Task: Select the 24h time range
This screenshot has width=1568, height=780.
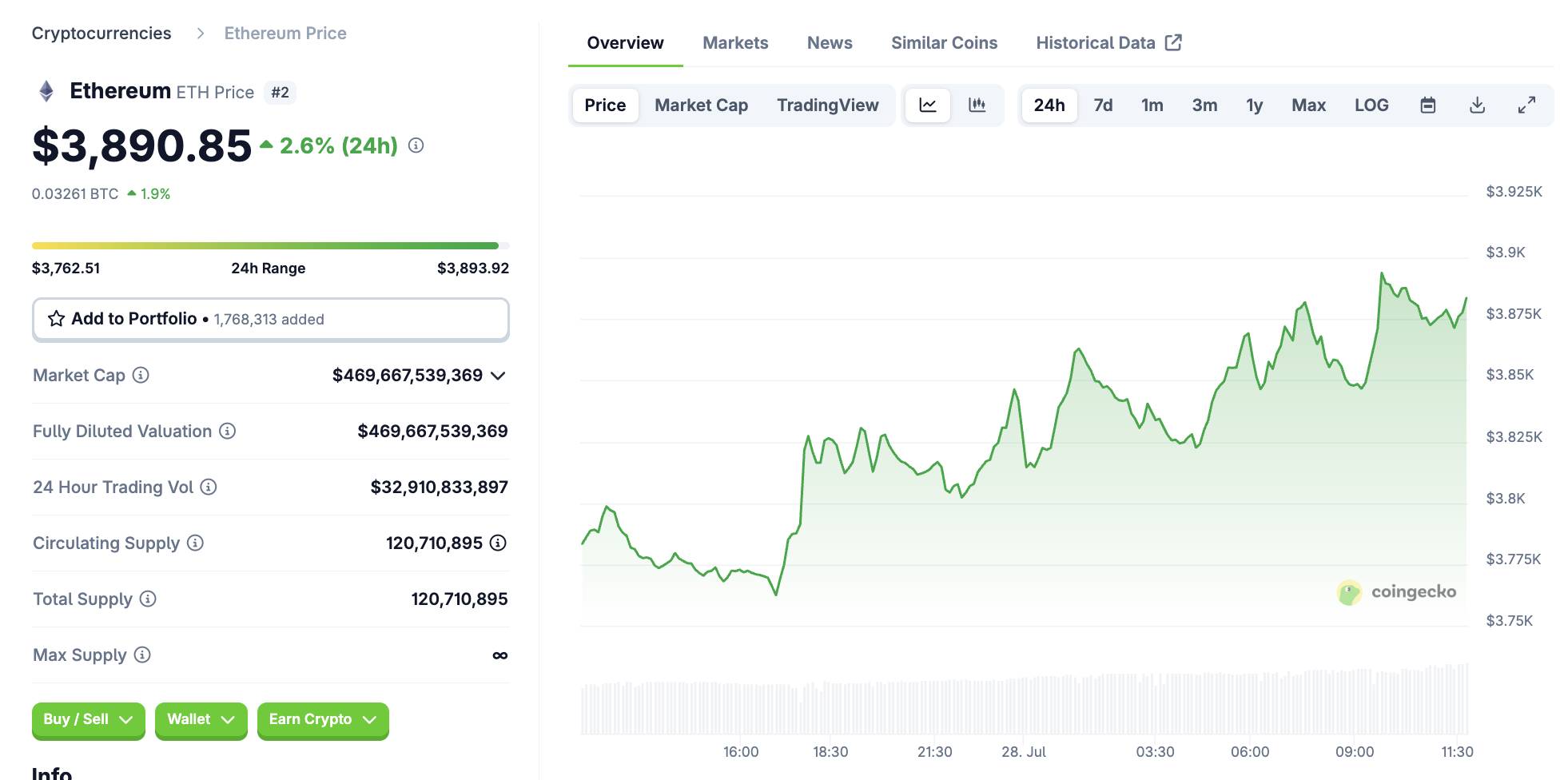Action: [x=1049, y=105]
